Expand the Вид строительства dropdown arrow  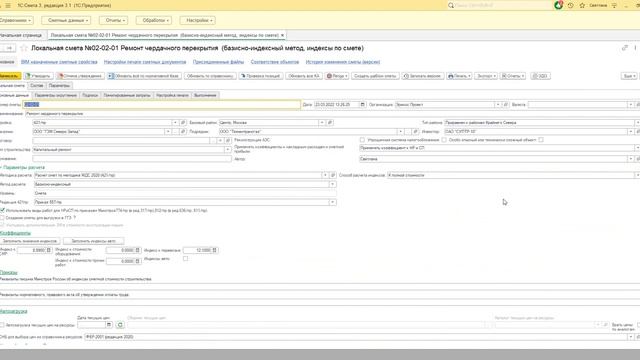tap(228, 149)
